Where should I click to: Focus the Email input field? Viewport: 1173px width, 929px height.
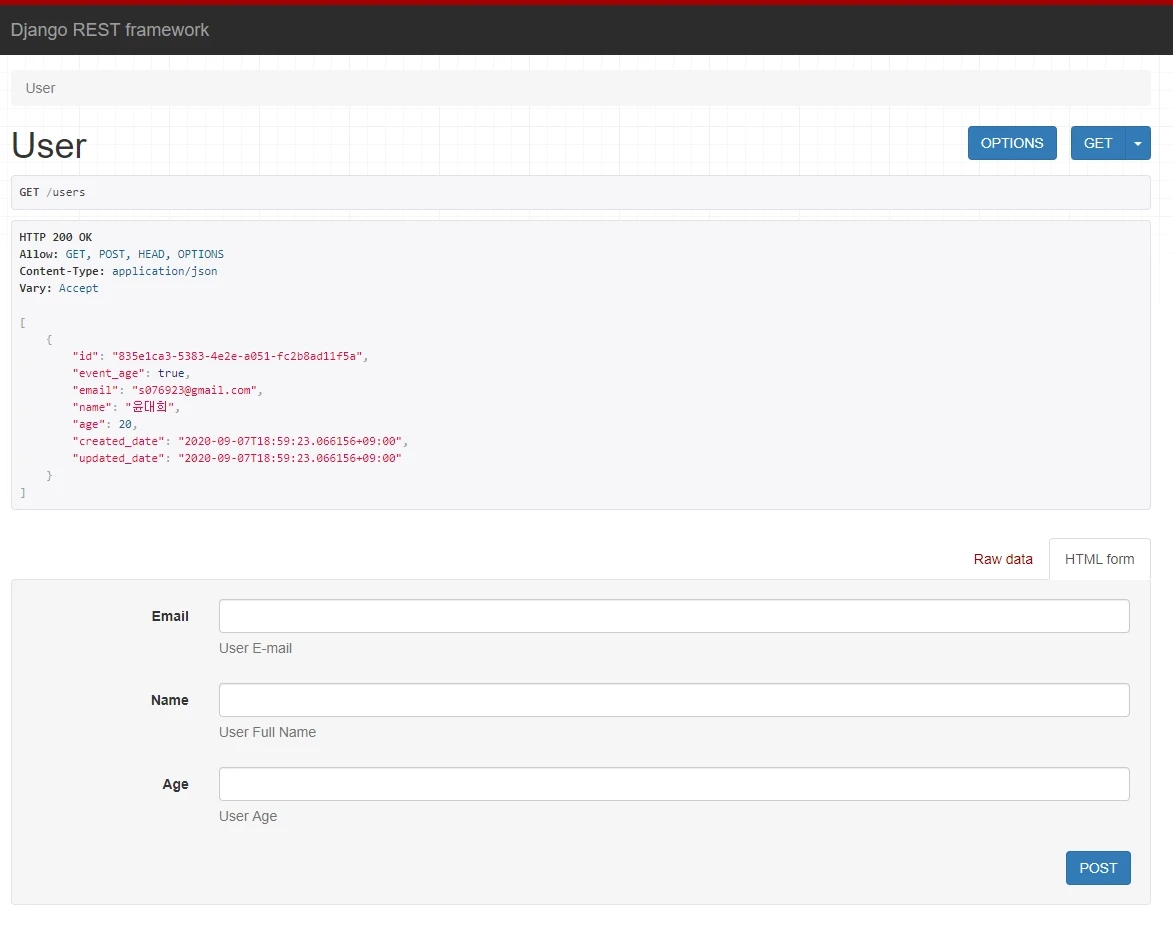673,616
